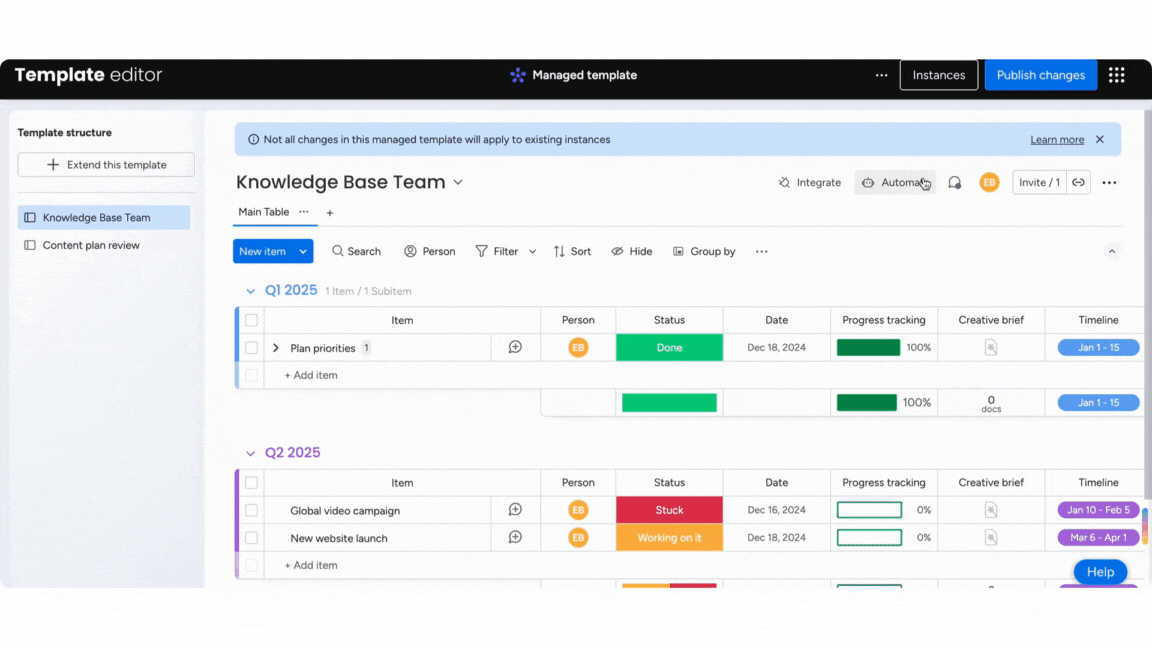Copy board link icon next to Invite

[x=1078, y=182]
